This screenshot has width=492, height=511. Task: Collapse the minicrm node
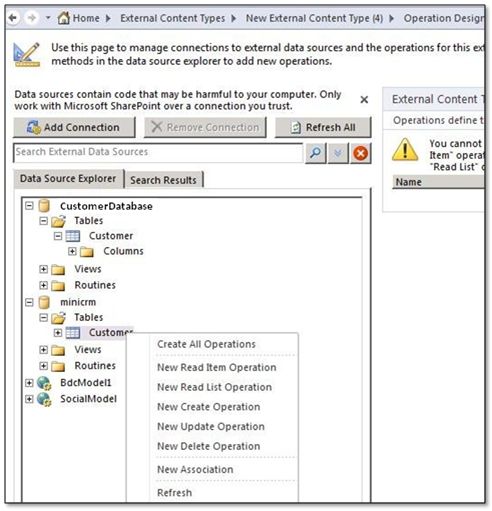point(29,302)
